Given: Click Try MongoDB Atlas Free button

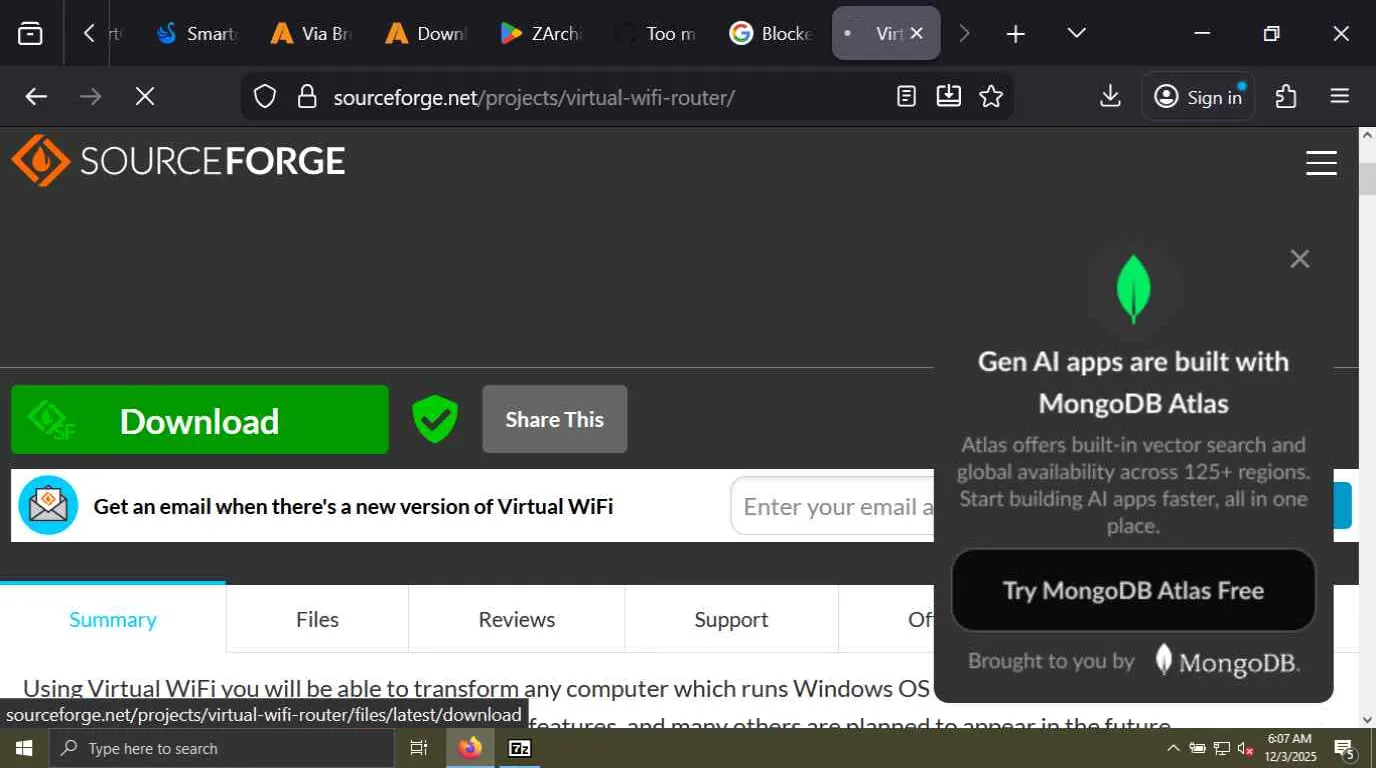Looking at the screenshot, I should pos(1133,590).
